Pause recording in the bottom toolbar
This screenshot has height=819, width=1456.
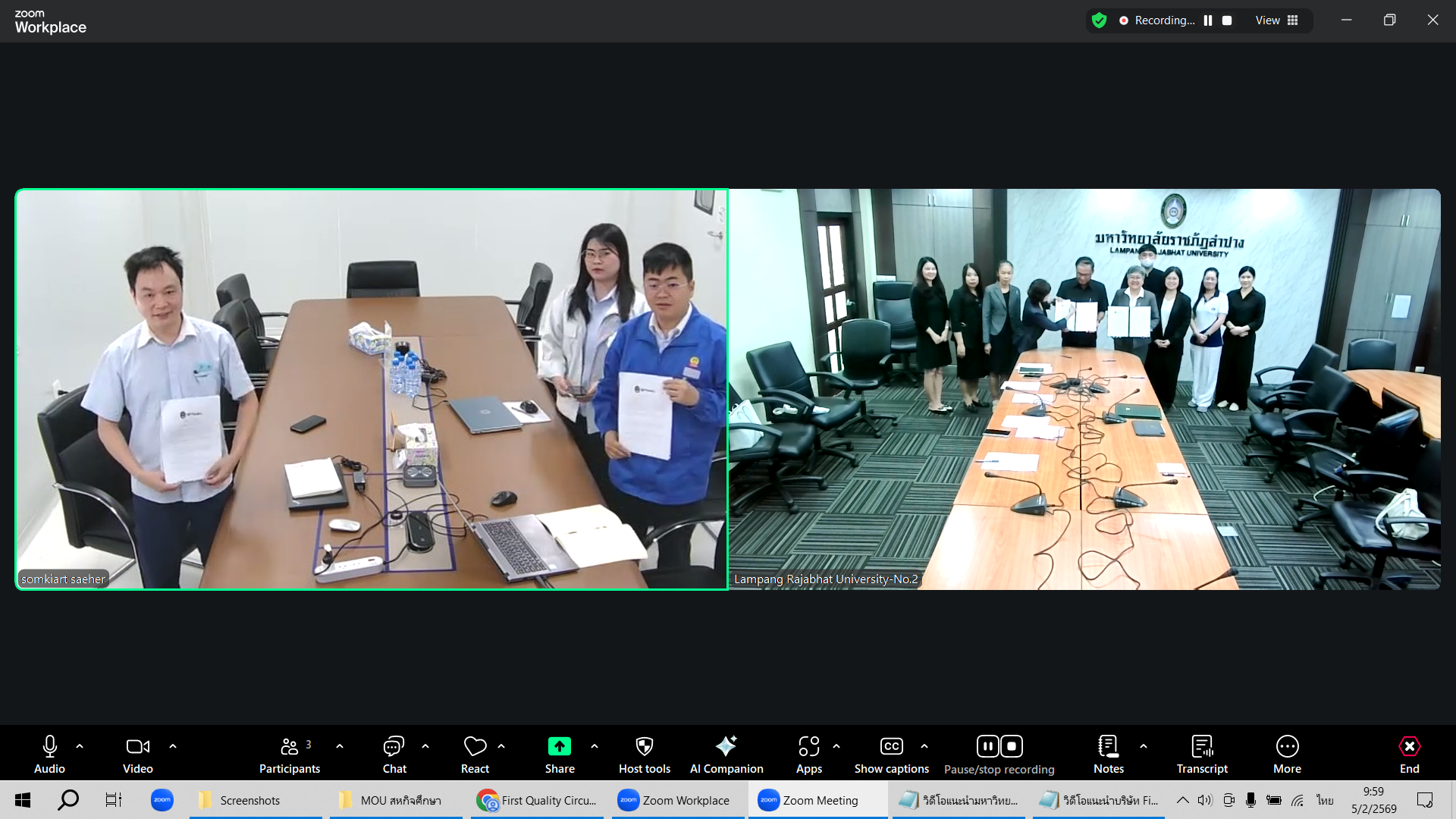pos(987,747)
